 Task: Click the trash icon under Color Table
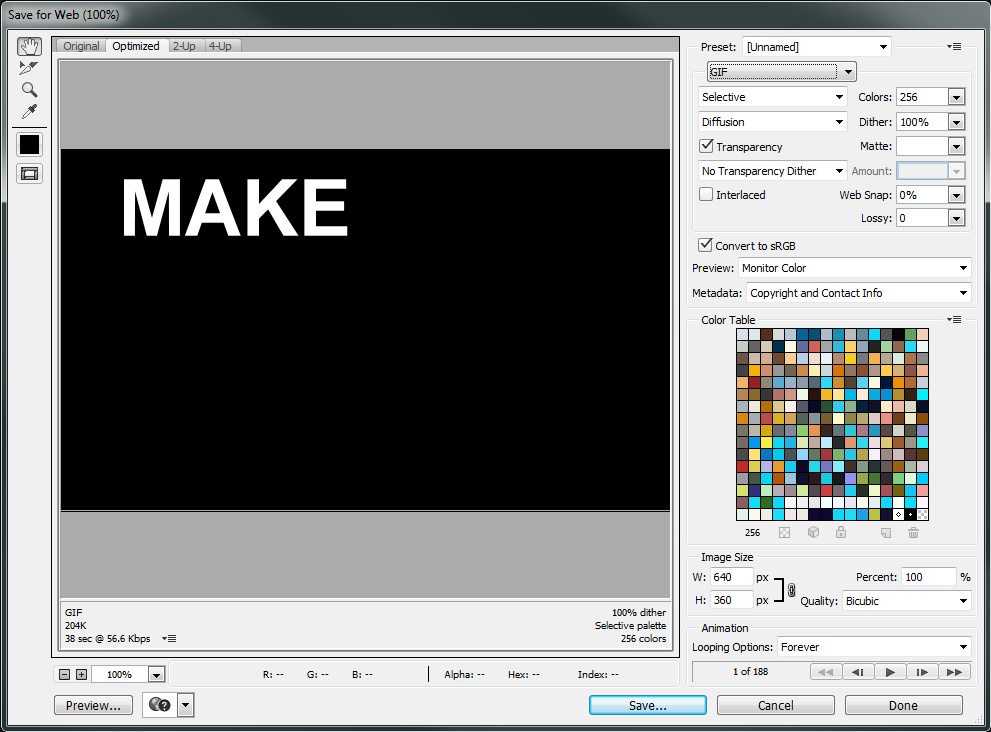tap(913, 533)
